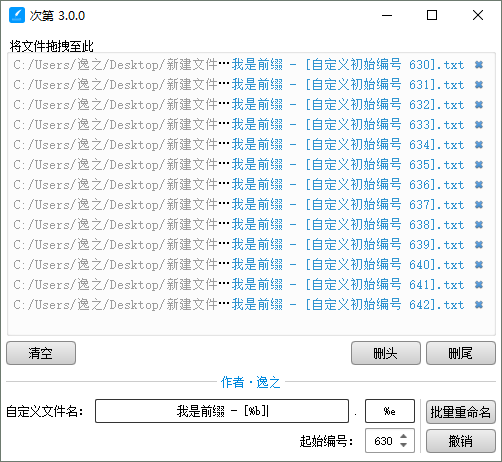Viewport: 502px width, 462px height.
Task: Focus the 自定义文件名 input field
Action: pyautogui.click(x=222, y=411)
